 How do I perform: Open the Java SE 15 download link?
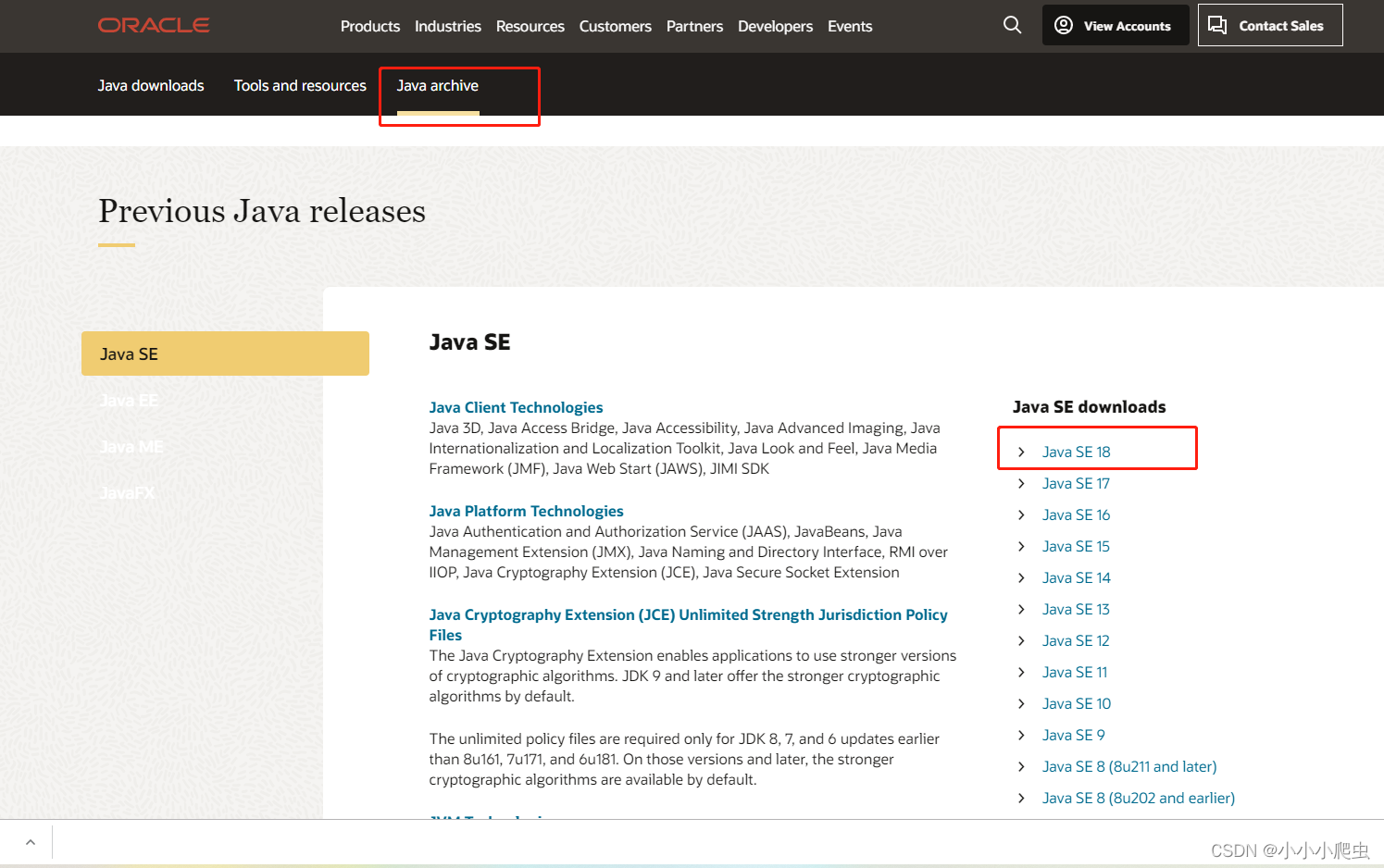(1076, 546)
